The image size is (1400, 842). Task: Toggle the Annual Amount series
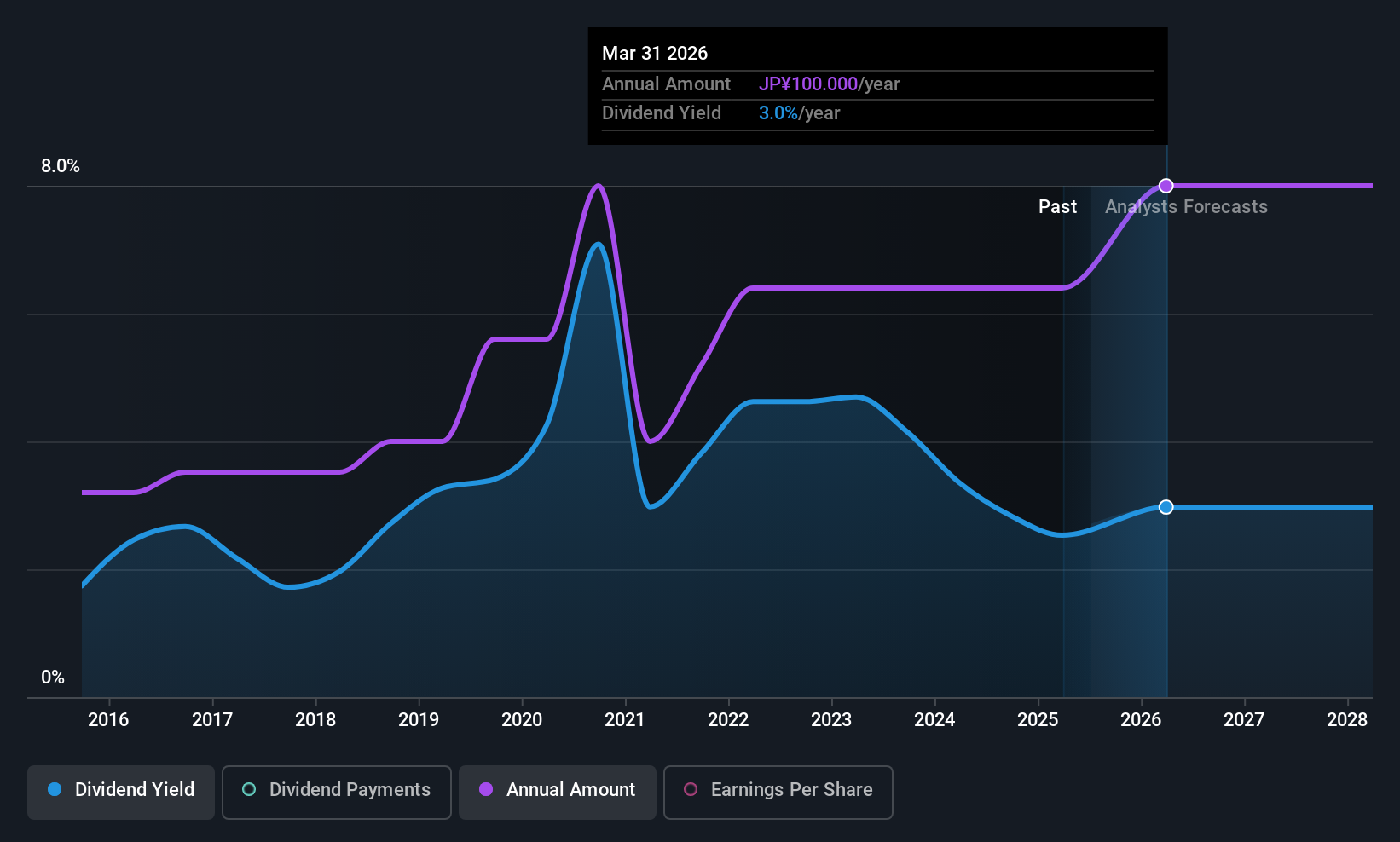coord(558,793)
